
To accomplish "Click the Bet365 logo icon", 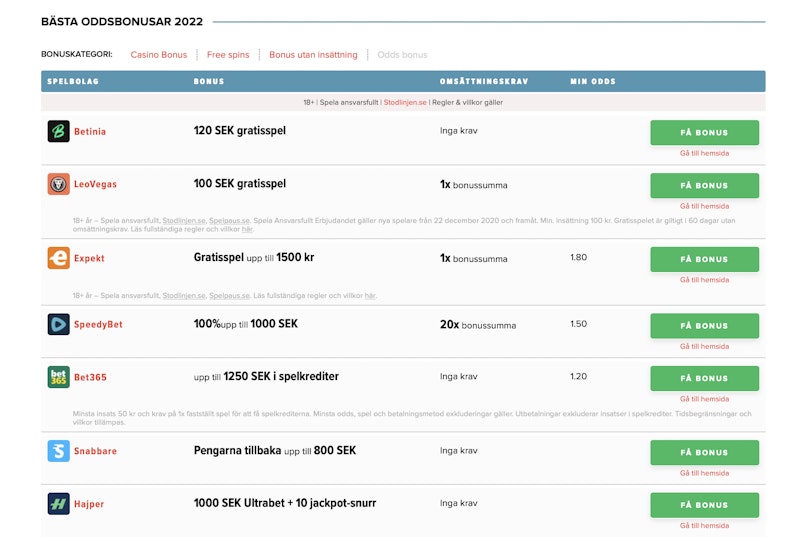I will (x=58, y=377).
